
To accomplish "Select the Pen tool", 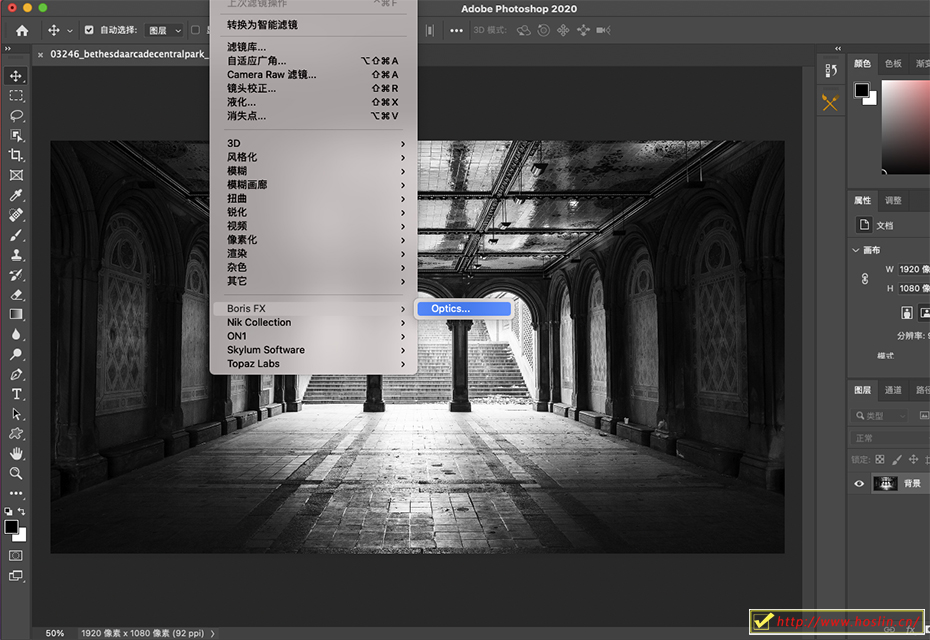I will point(16,374).
